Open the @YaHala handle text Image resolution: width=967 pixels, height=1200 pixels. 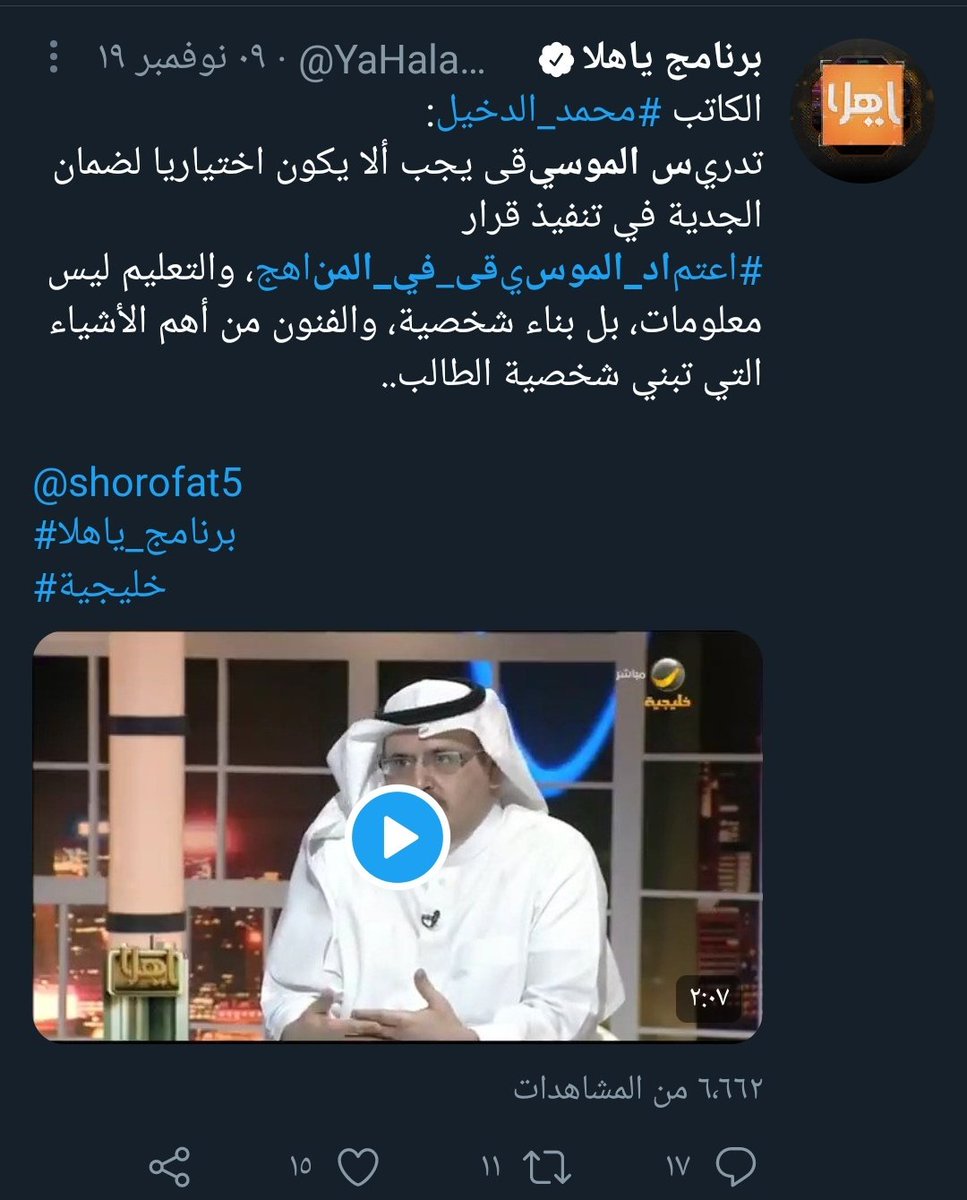click(391, 62)
